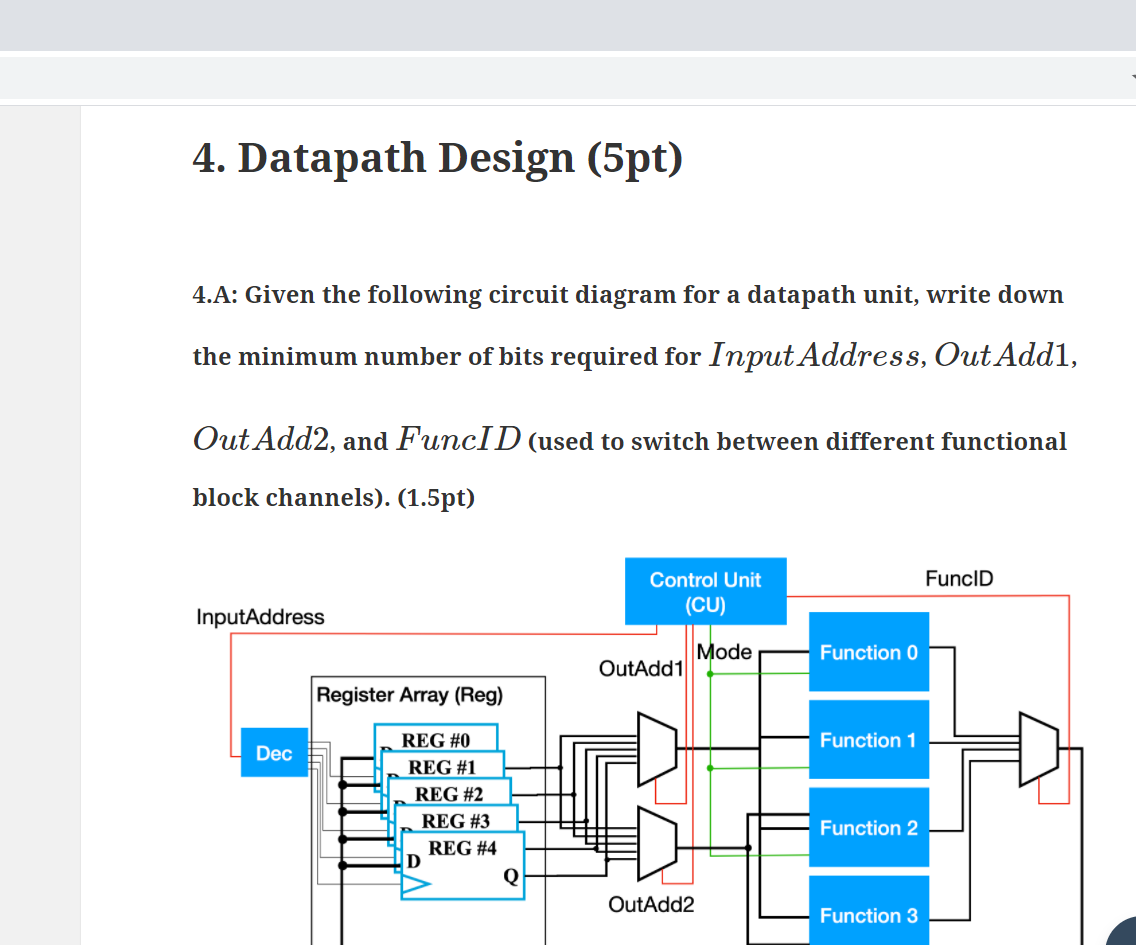This screenshot has width=1136, height=945.
Task: Click the InputAddress label
Action: pyautogui.click(x=260, y=617)
